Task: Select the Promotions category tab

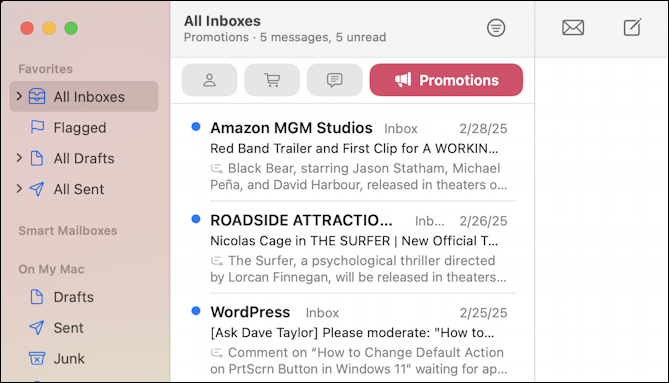Action: 446,80
